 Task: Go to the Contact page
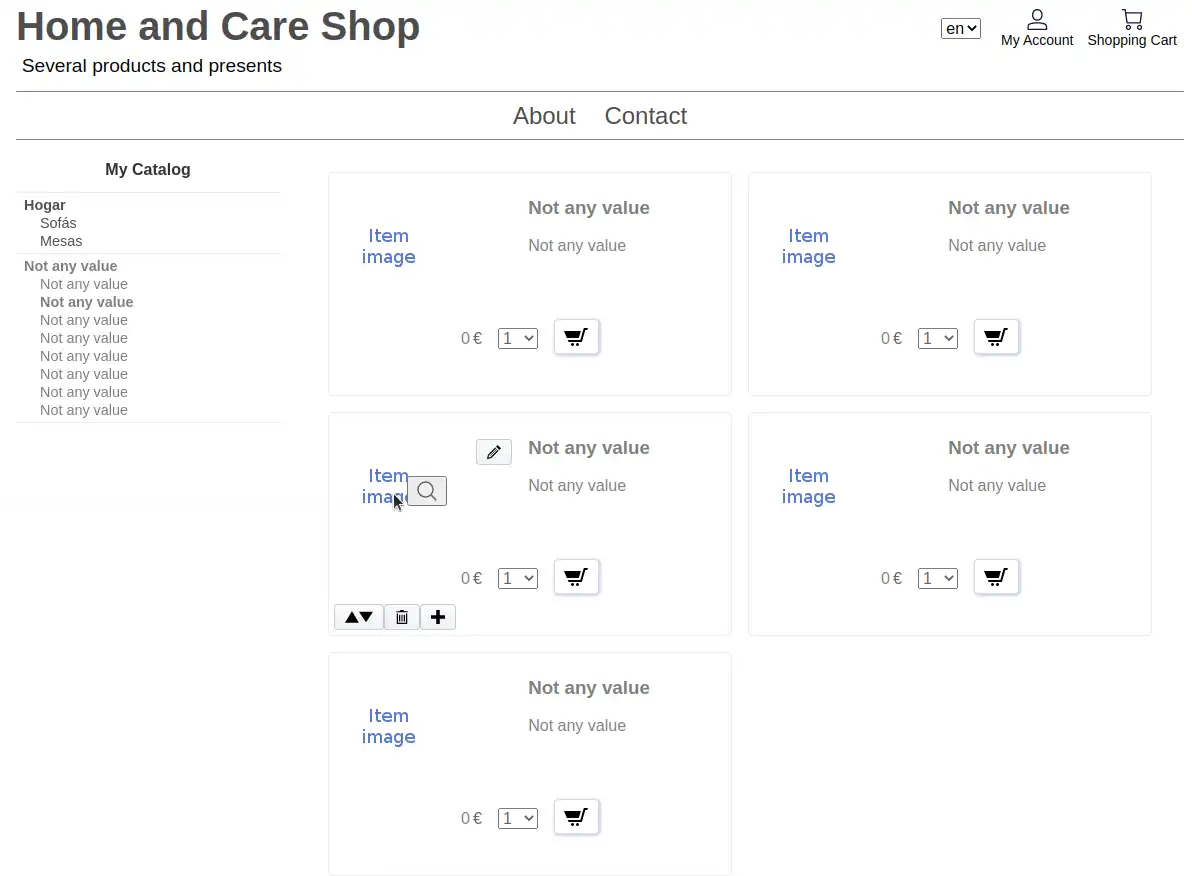click(x=645, y=116)
